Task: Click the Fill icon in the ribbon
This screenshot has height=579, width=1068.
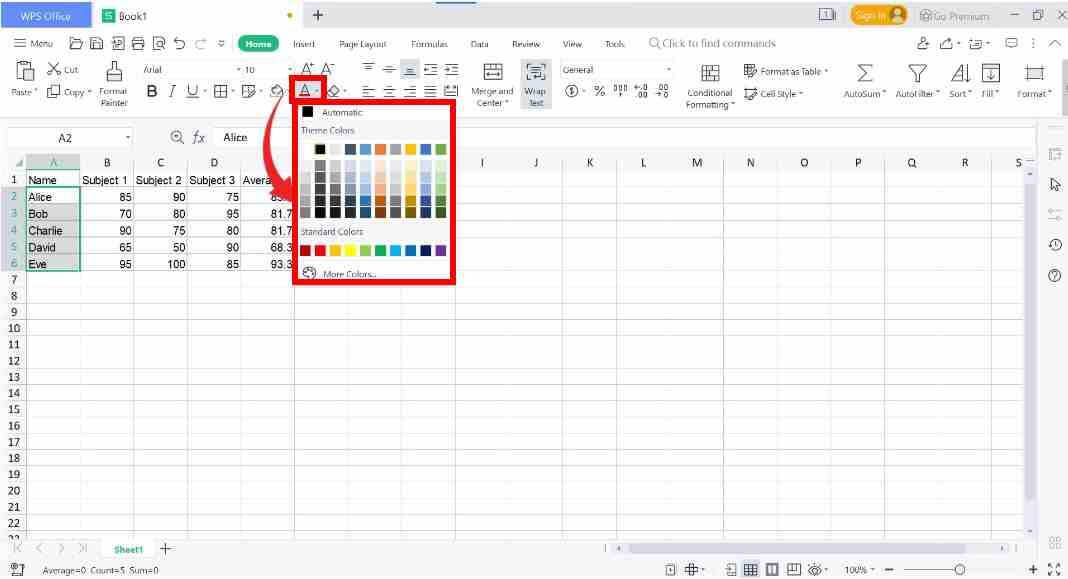Action: (x=989, y=79)
